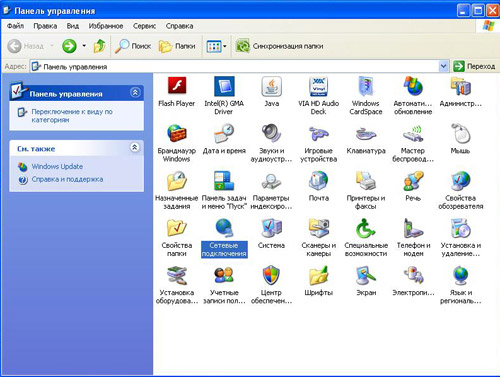Click the address bar field

[235, 67]
